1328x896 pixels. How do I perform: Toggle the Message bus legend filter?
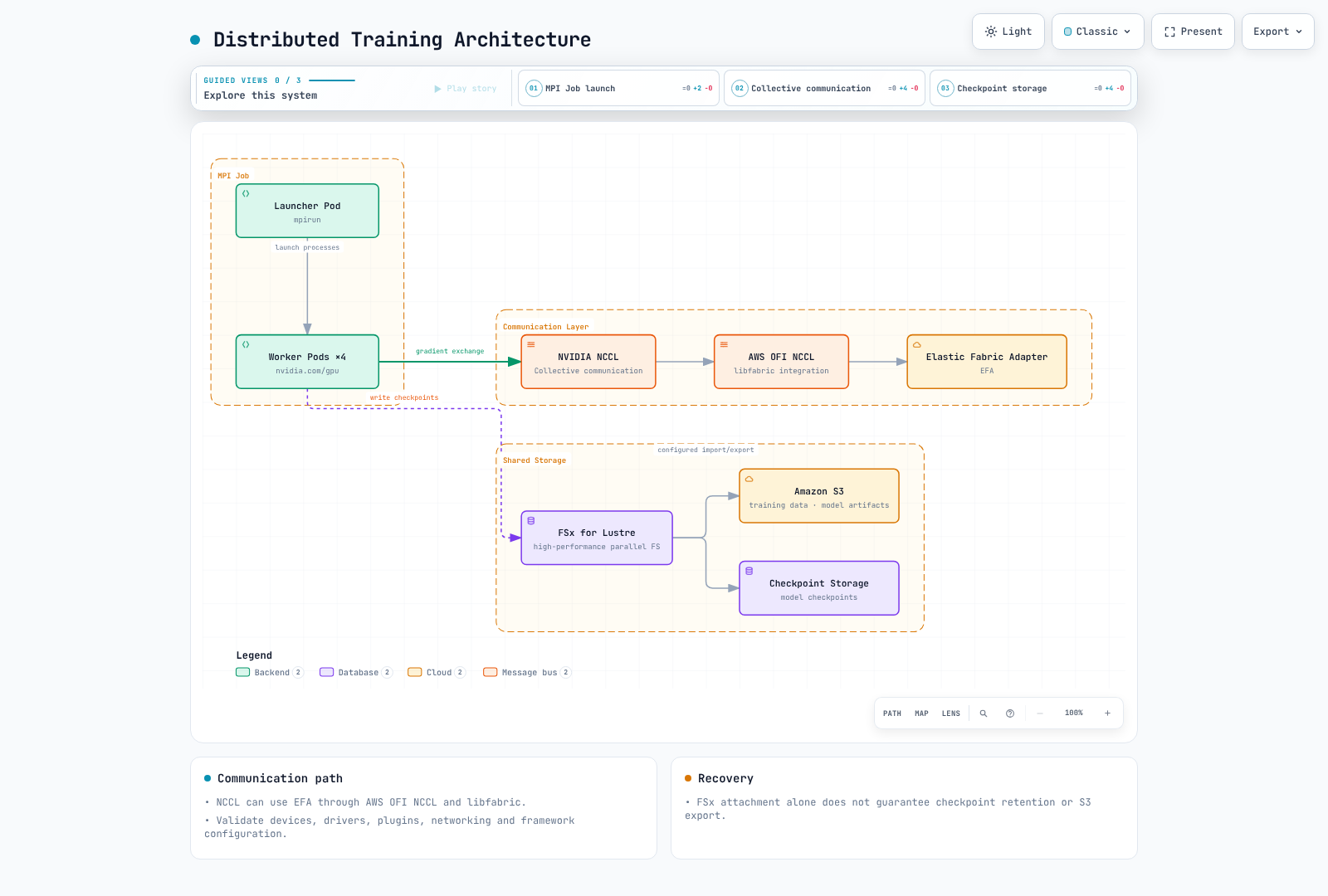click(x=527, y=673)
